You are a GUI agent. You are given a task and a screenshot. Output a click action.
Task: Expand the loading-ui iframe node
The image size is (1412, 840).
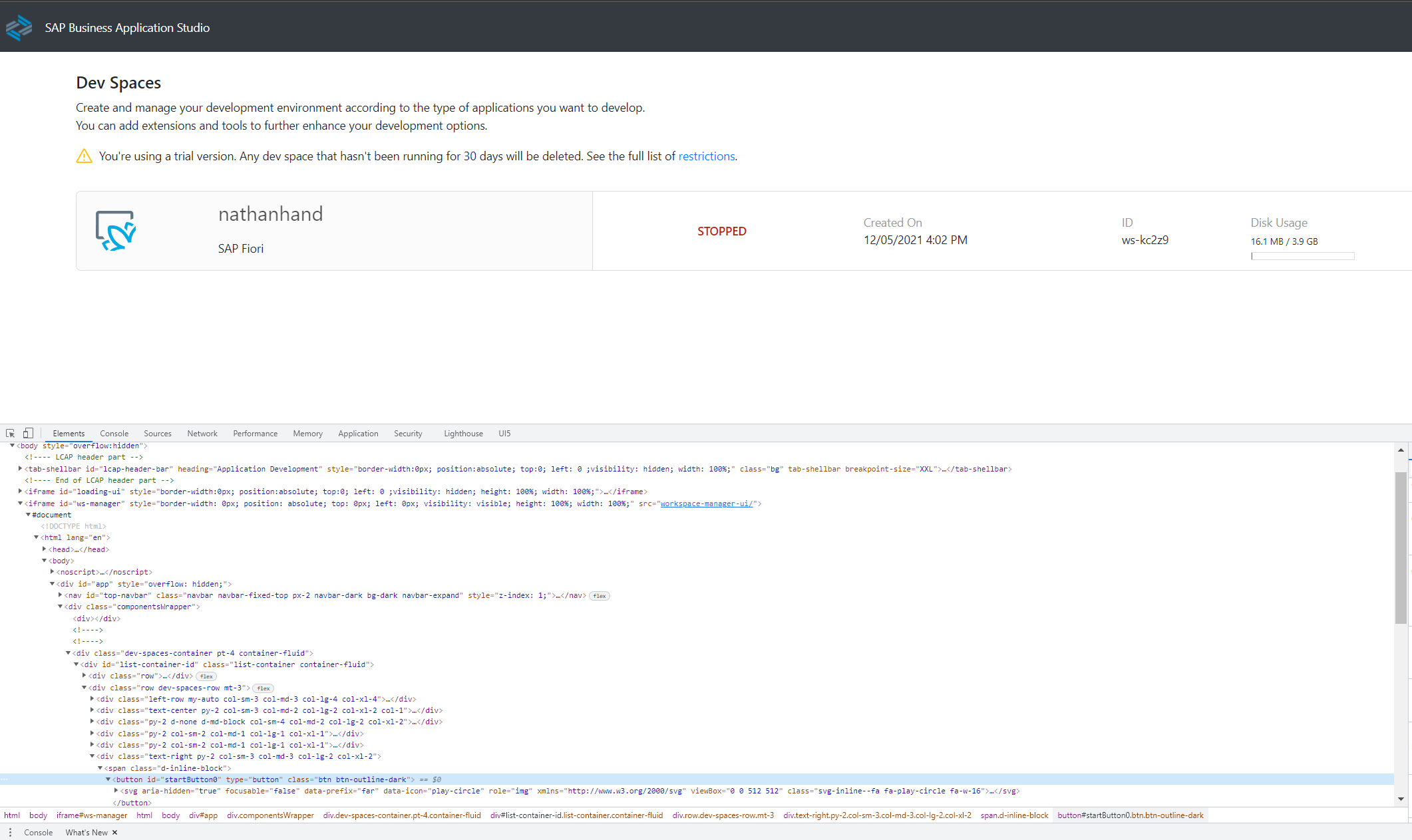[x=20, y=491]
